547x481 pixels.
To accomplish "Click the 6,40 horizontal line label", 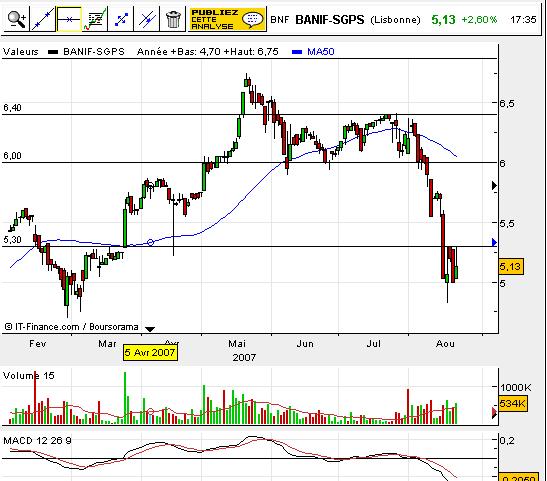I will tap(12, 107).
